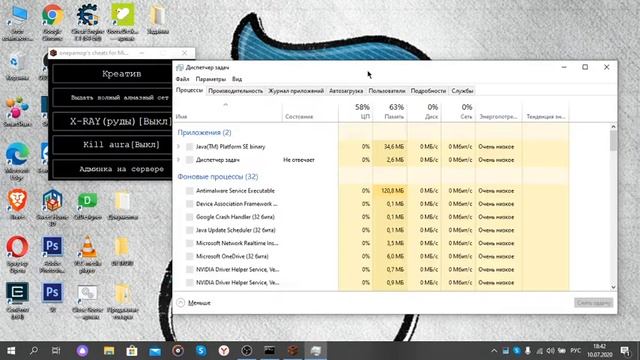The width and height of the screenshot is (640, 360).
Task: Open File Explorer from the taskbar
Action: coord(109,351)
